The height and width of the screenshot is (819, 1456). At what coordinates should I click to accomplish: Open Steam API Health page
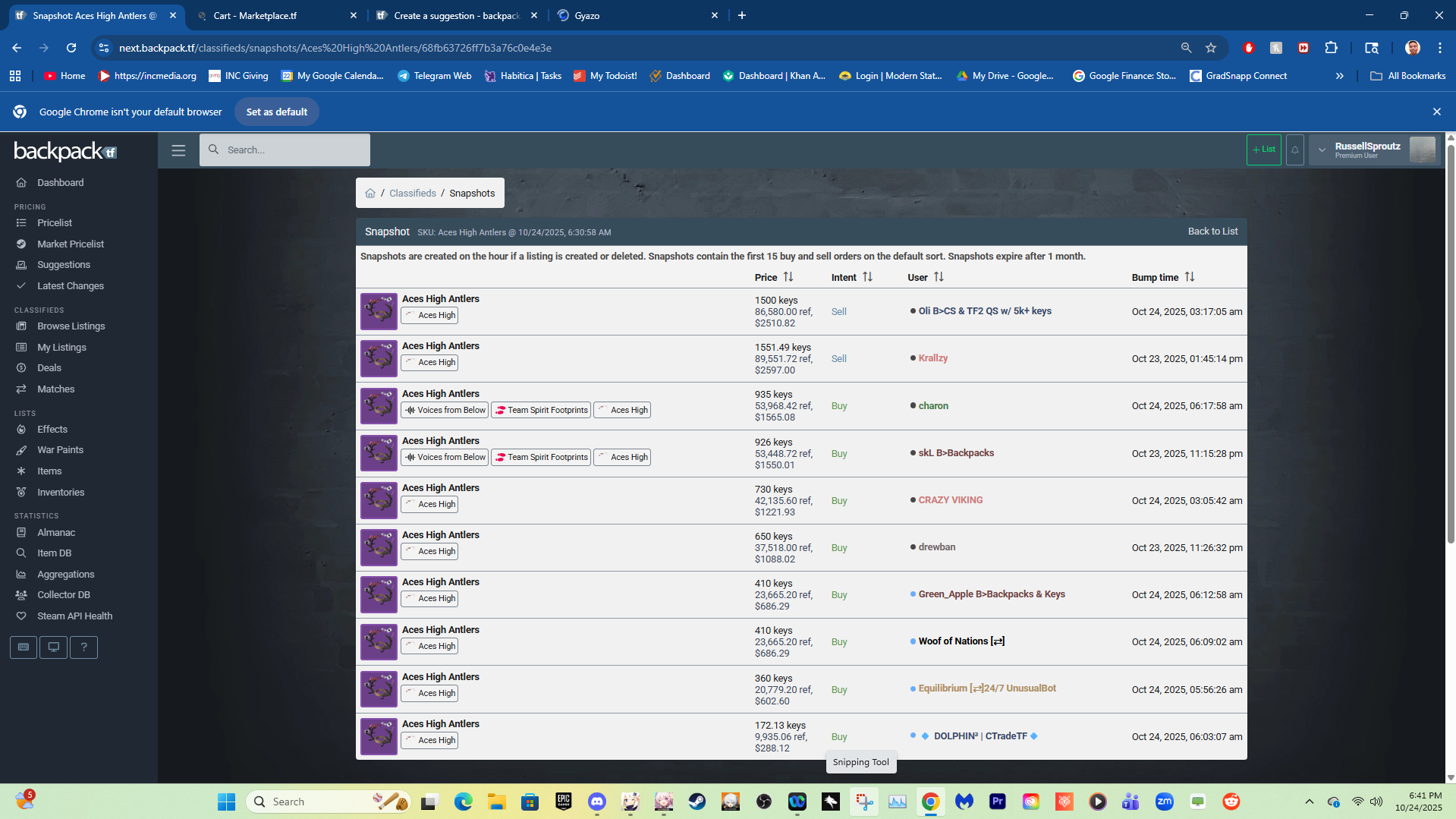pos(74,616)
